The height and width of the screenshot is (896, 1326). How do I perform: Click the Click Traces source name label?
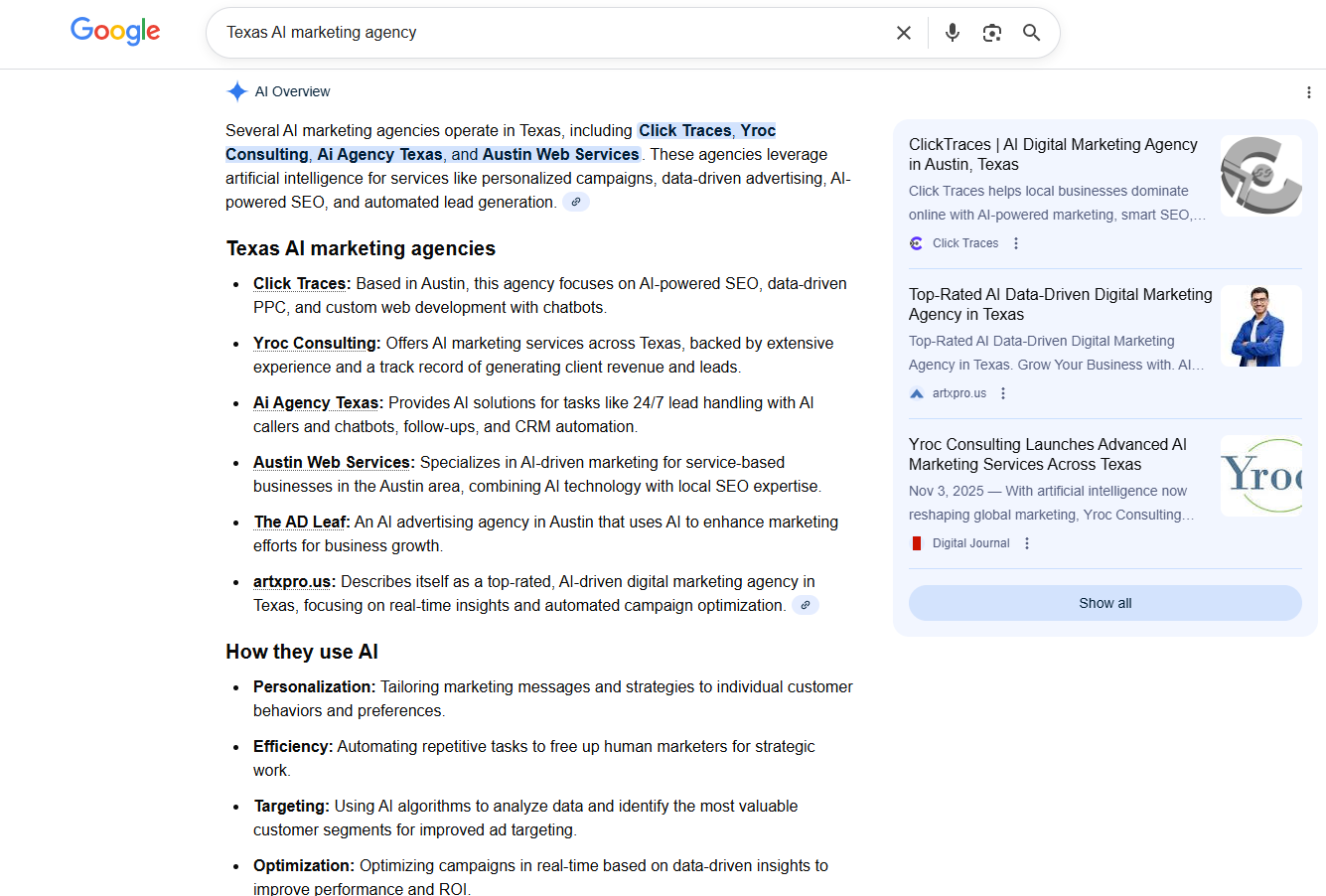click(965, 243)
